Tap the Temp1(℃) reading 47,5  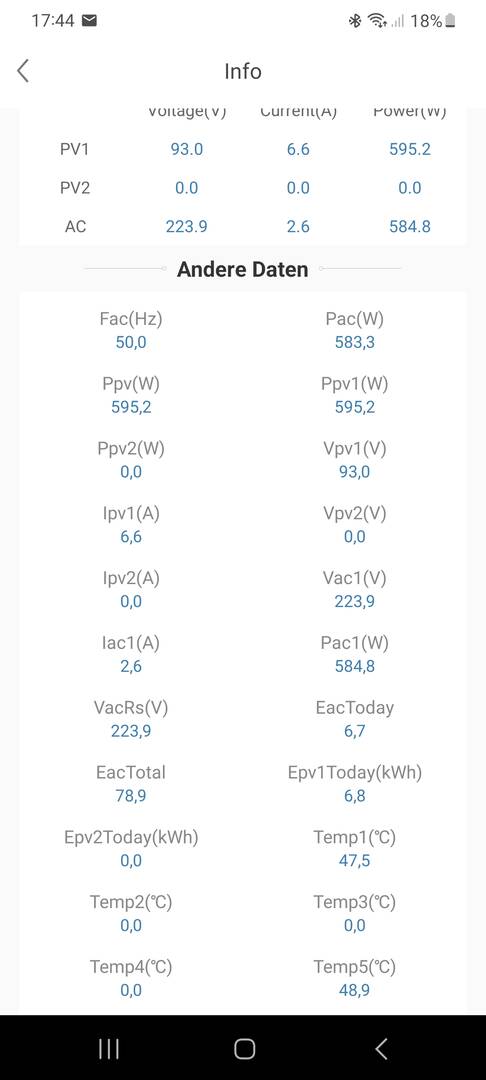(355, 860)
